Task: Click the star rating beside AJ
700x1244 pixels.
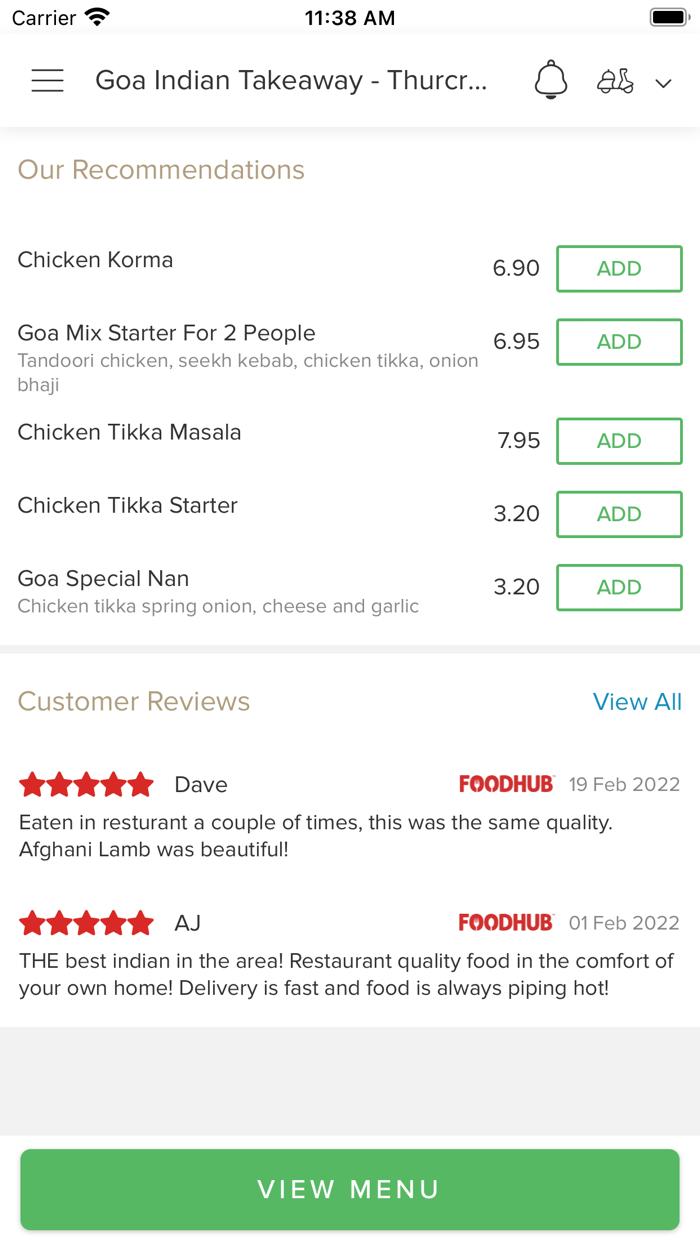Action: tap(86, 922)
